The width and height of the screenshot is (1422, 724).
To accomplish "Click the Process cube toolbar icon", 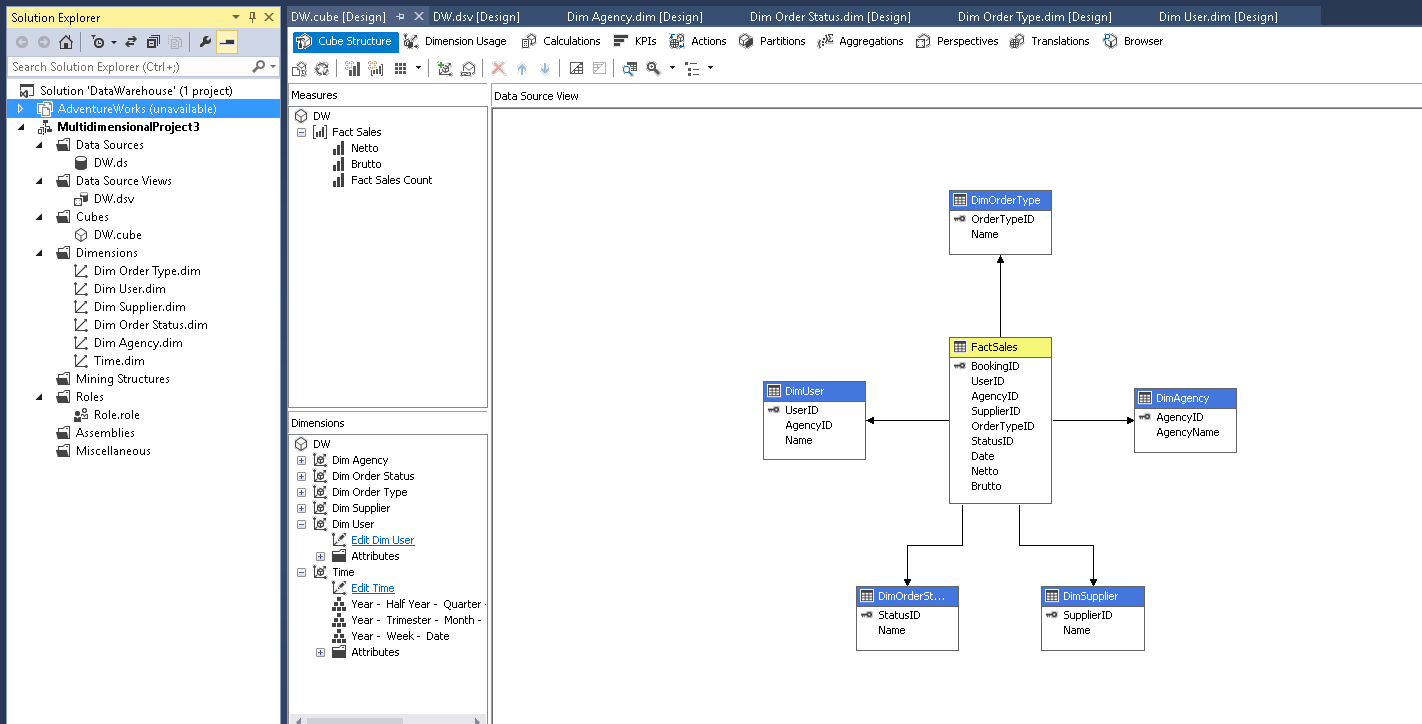I will pyautogui.click(x=300, y=68).
